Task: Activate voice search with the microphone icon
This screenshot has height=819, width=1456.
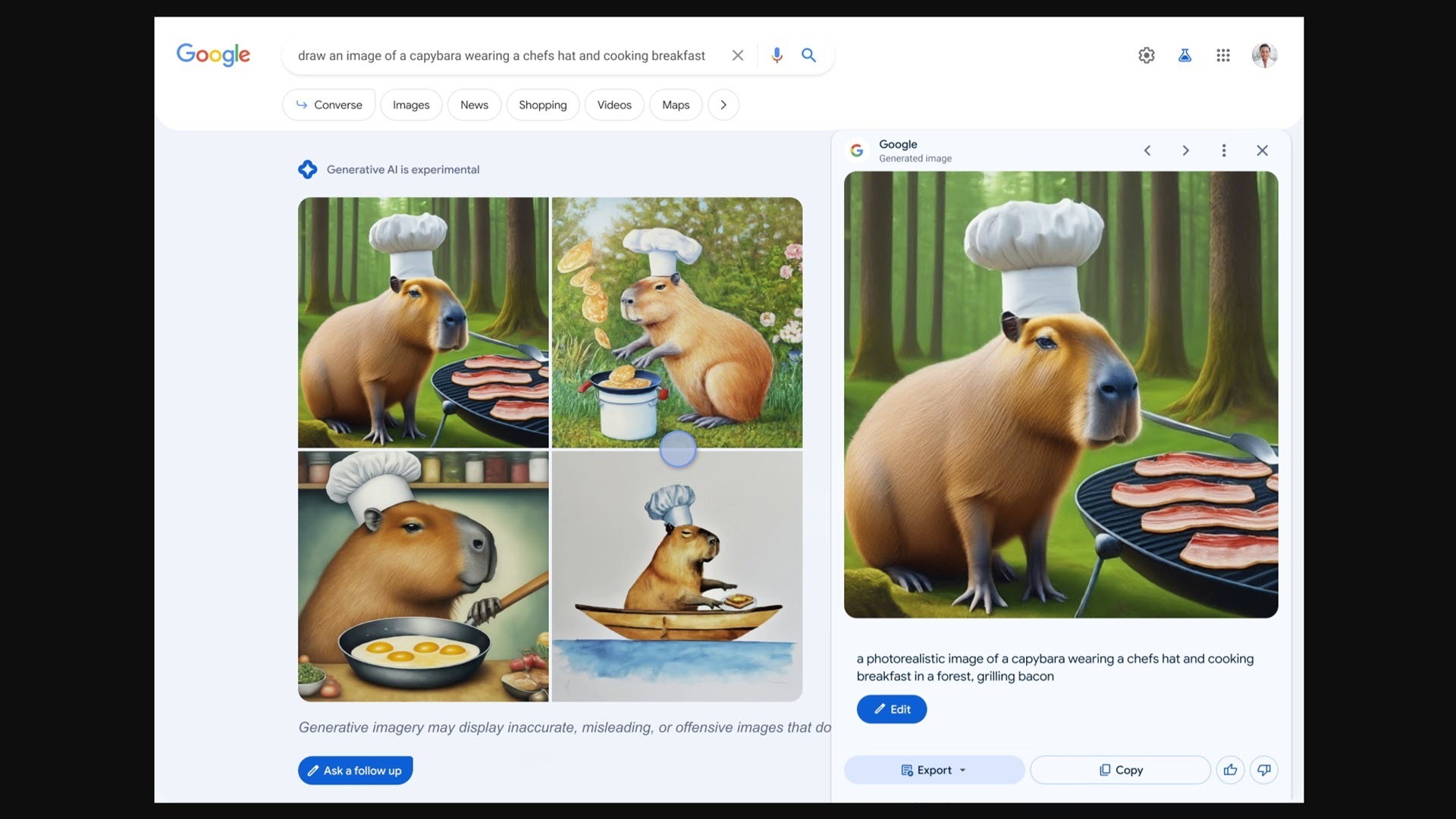Action: 777,55
